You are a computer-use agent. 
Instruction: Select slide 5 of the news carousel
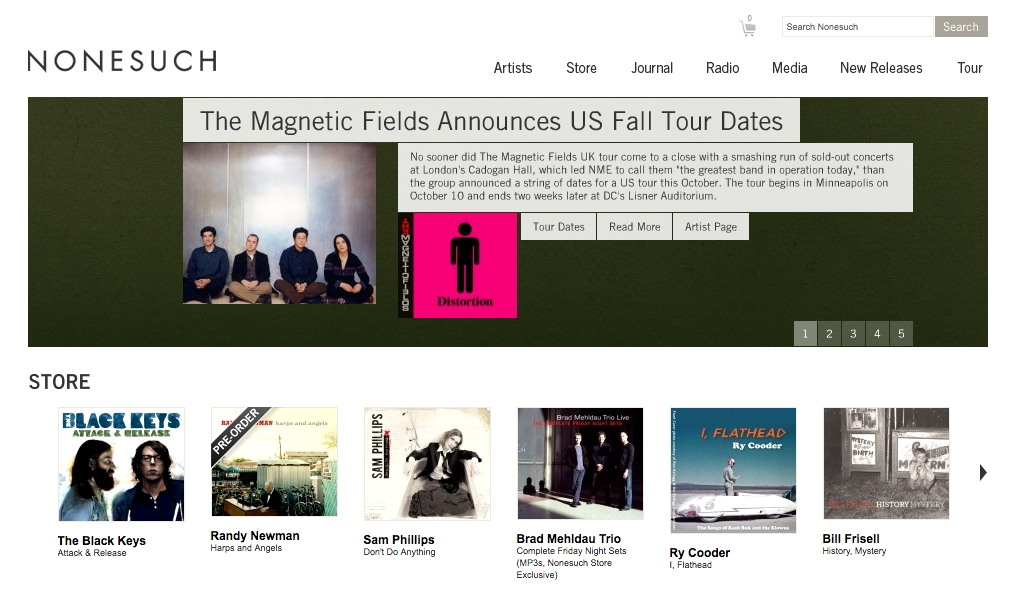[901, 333]
